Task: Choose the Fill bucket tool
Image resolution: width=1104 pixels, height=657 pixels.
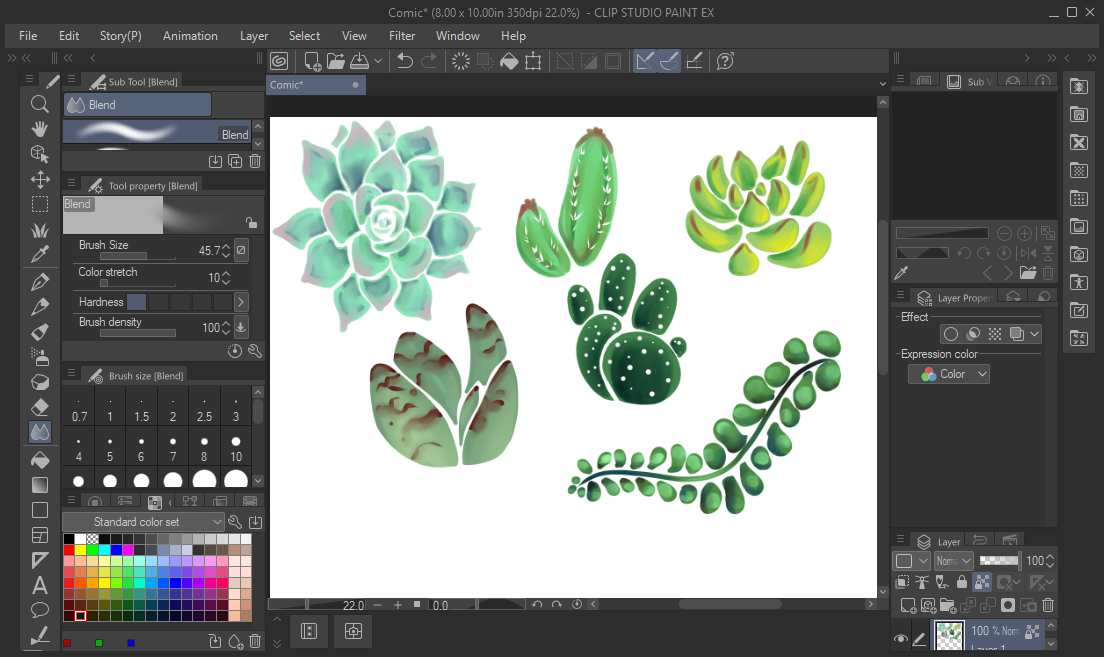Action: tap(40, 459)
